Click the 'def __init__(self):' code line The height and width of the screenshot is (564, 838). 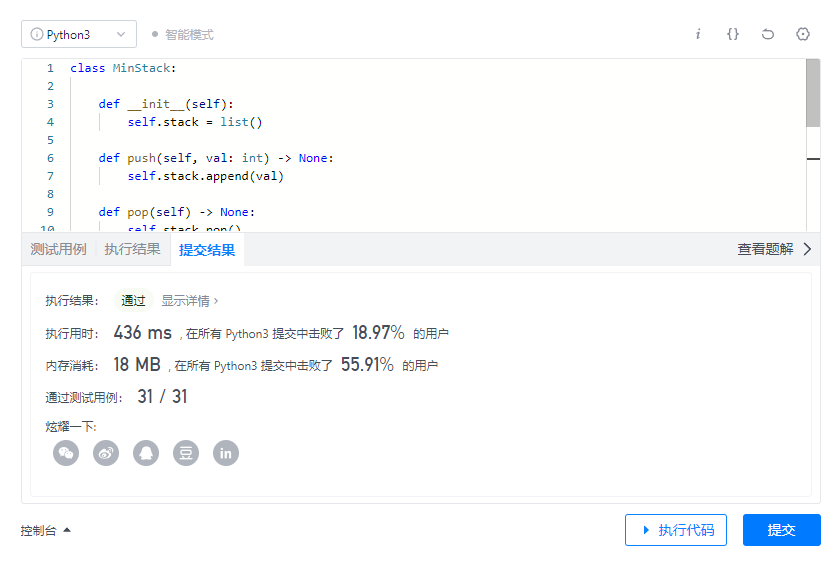(x=166, y=104)
